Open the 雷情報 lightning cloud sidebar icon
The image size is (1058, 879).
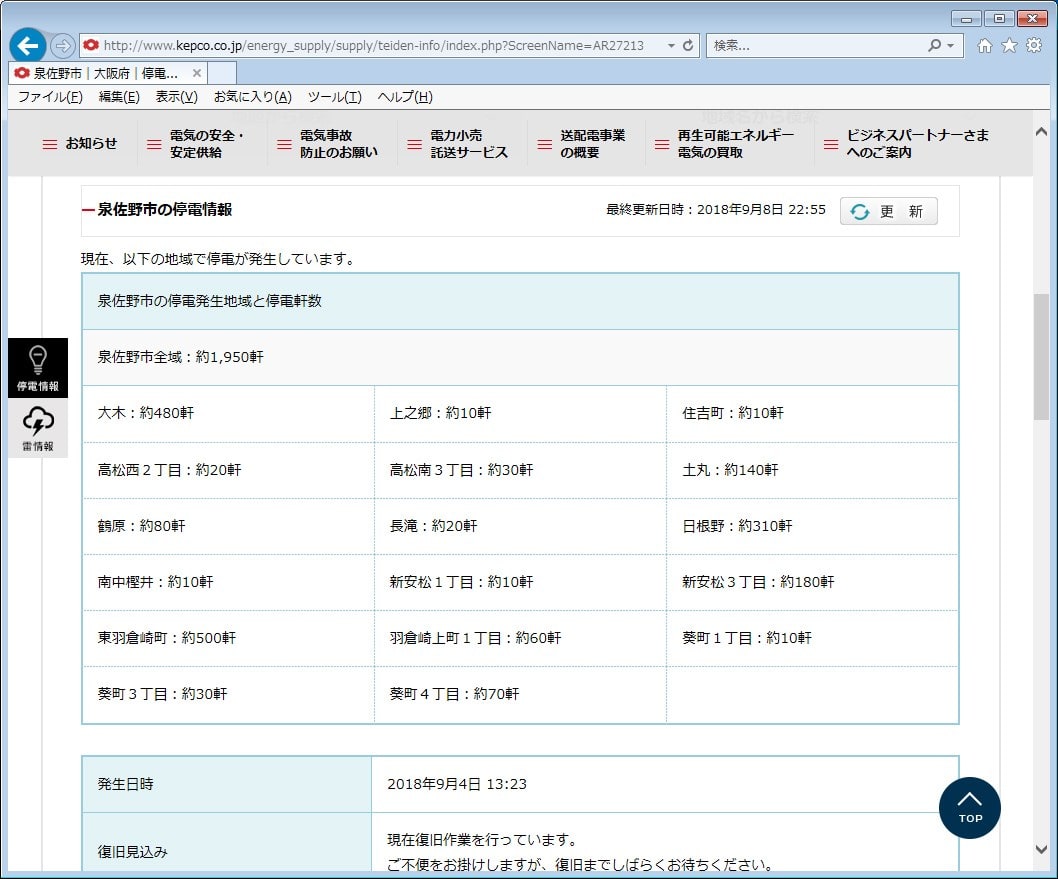click(x=38, y=428)
